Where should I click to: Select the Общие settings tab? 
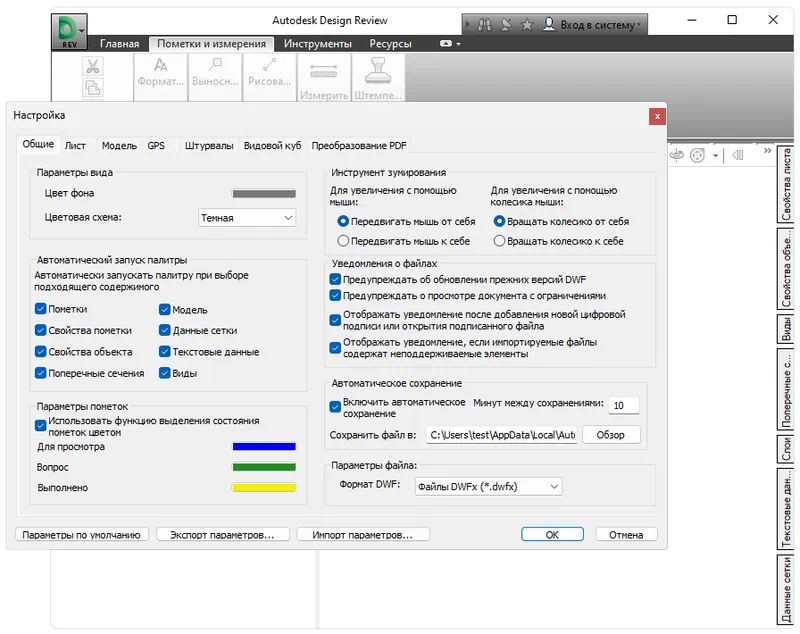pyautogui.click(x=38, y=144)
